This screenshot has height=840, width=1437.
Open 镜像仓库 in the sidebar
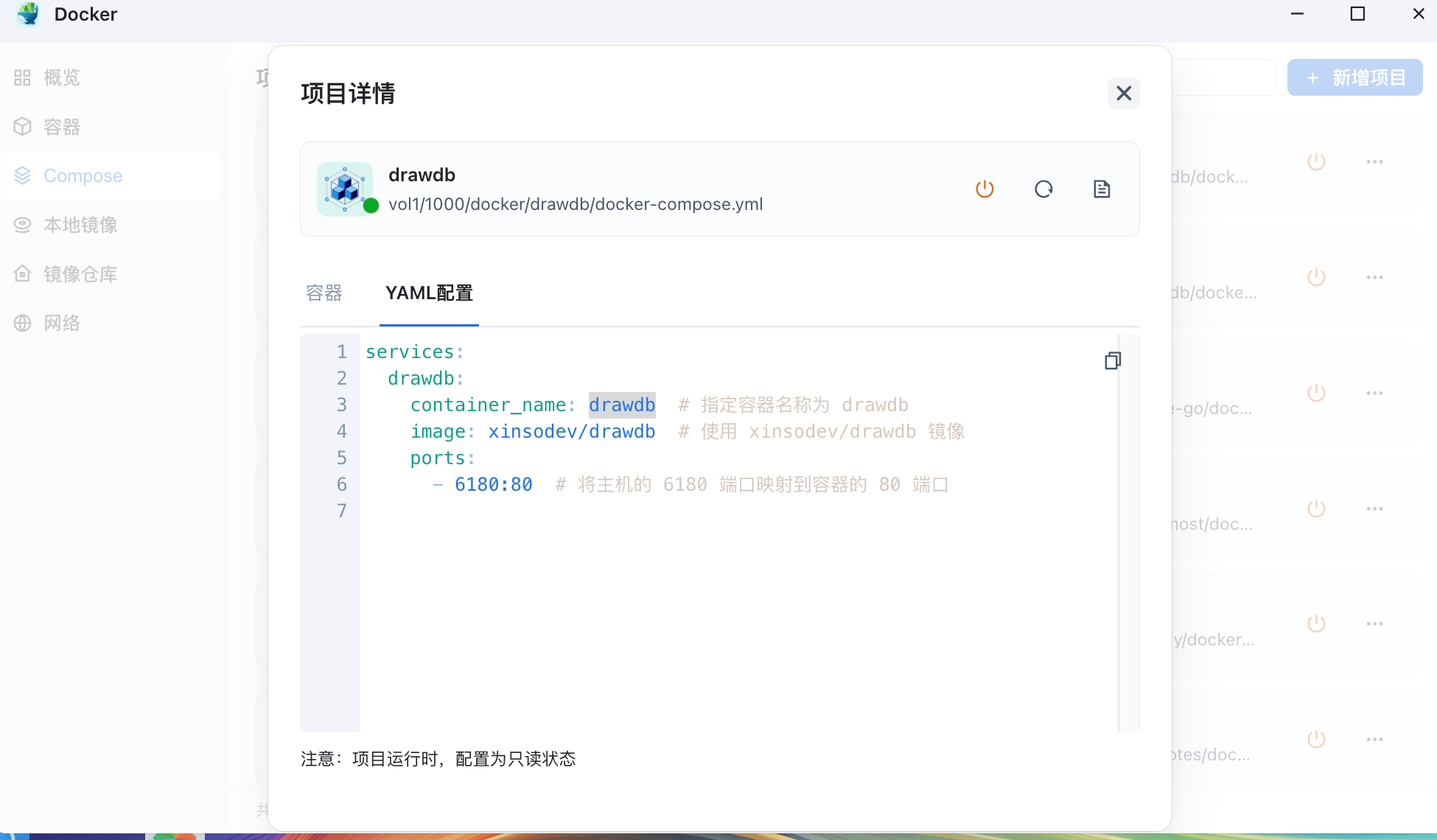click(80, 274)
